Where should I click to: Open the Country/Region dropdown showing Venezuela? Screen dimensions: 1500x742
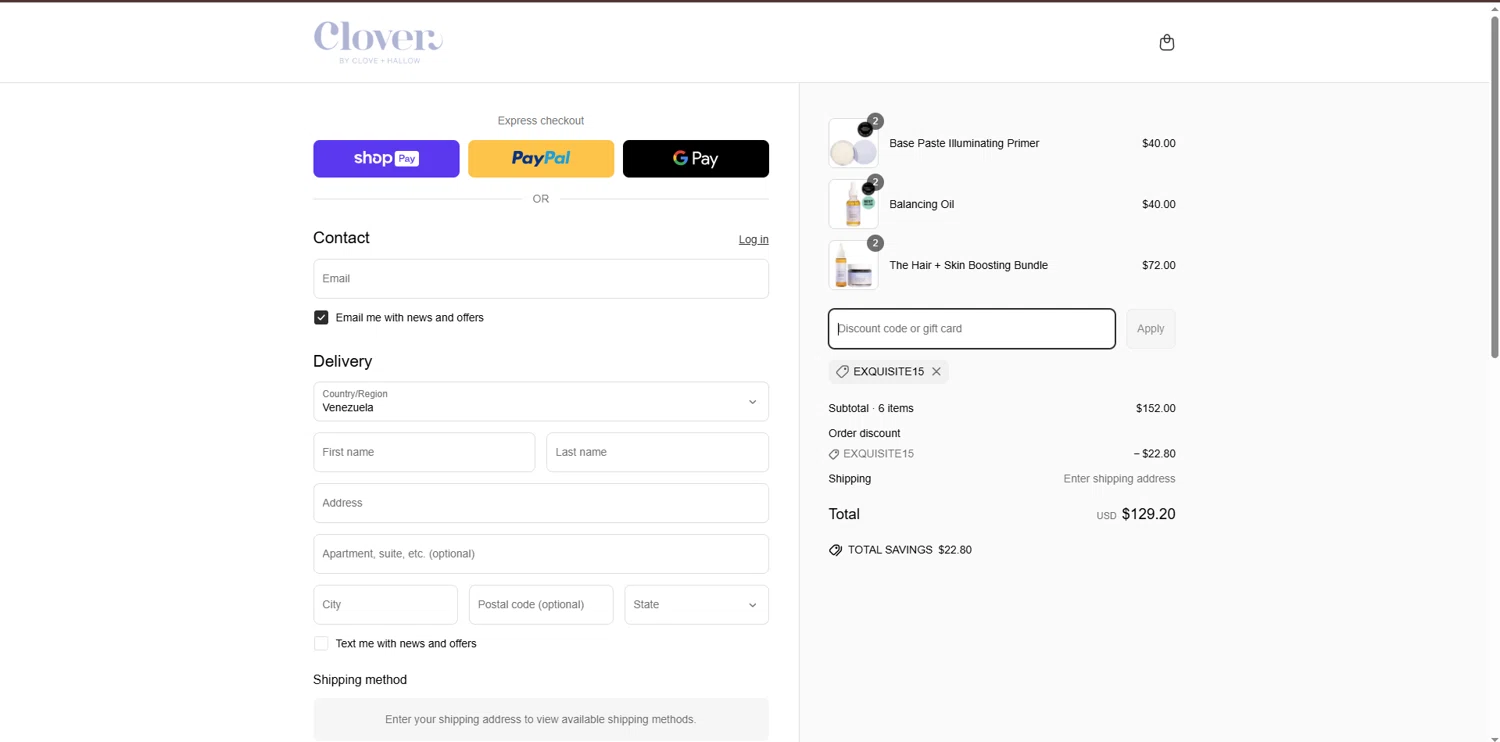[541, 402]
